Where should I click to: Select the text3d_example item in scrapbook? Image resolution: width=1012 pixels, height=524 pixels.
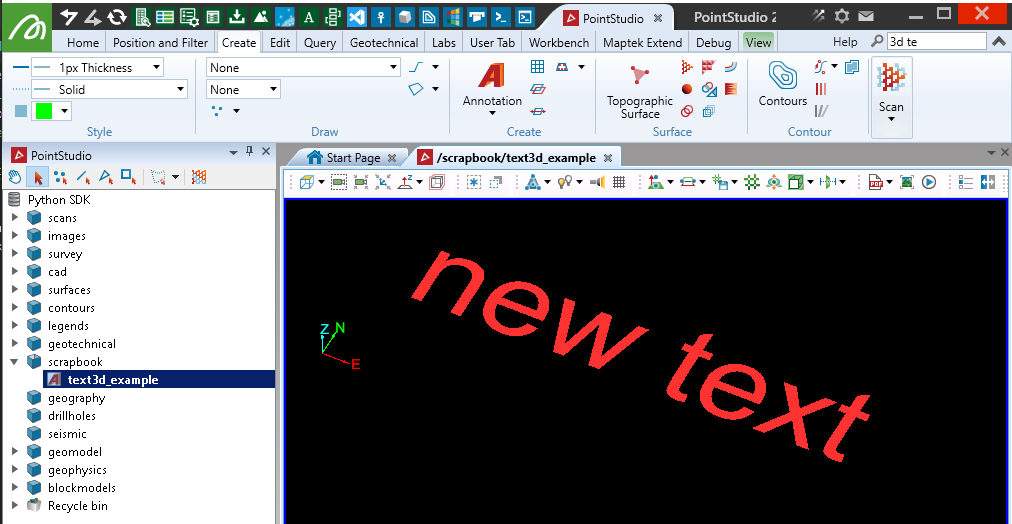(x=159, y=380)
